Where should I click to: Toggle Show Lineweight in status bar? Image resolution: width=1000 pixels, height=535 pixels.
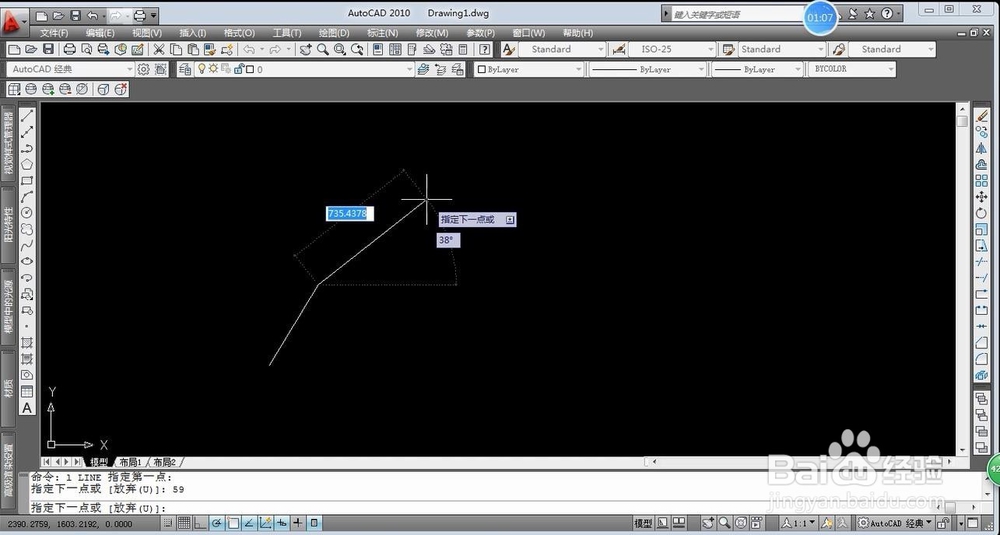point(298,524)
